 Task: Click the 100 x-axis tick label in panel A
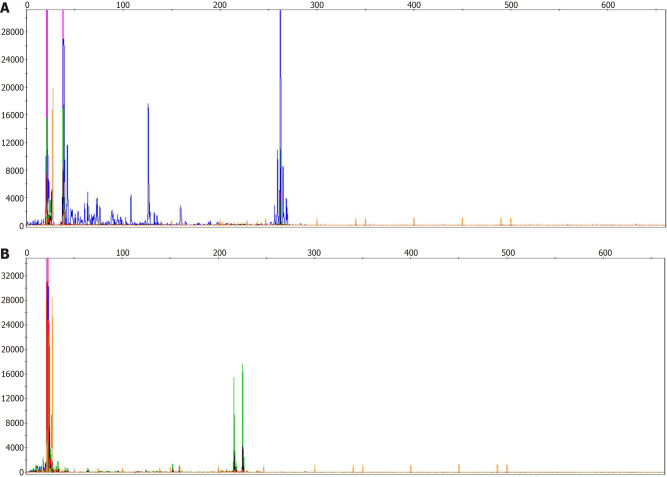pos(123,5)
